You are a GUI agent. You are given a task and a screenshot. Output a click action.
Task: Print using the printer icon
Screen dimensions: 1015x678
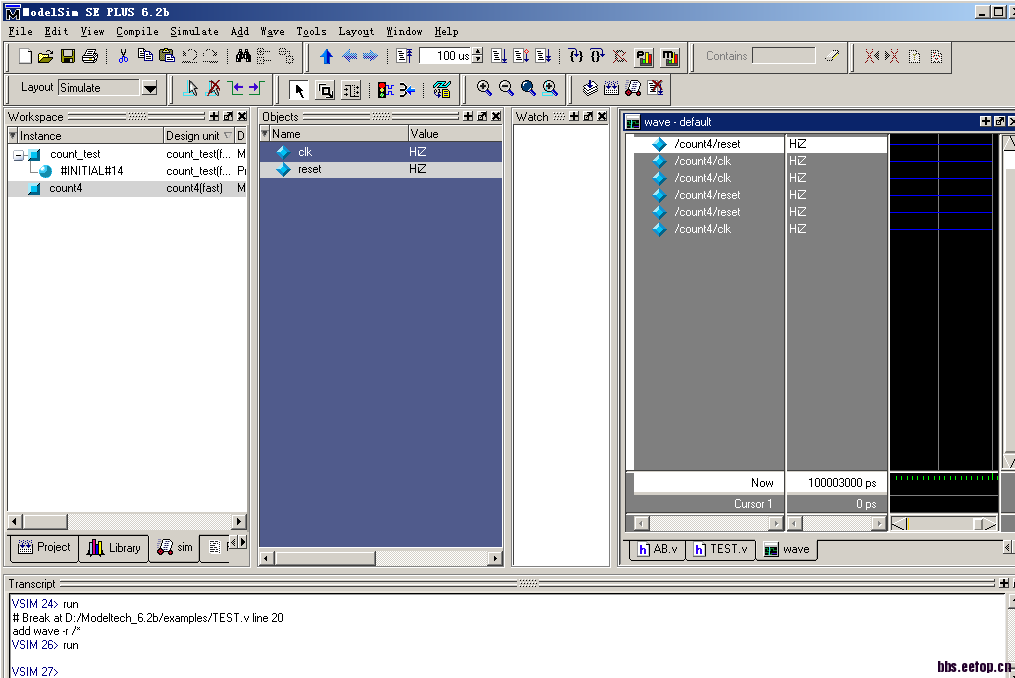(x=89, y=56)
